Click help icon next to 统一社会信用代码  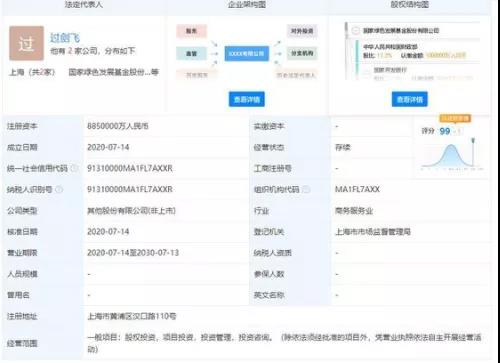click(75, 168)
